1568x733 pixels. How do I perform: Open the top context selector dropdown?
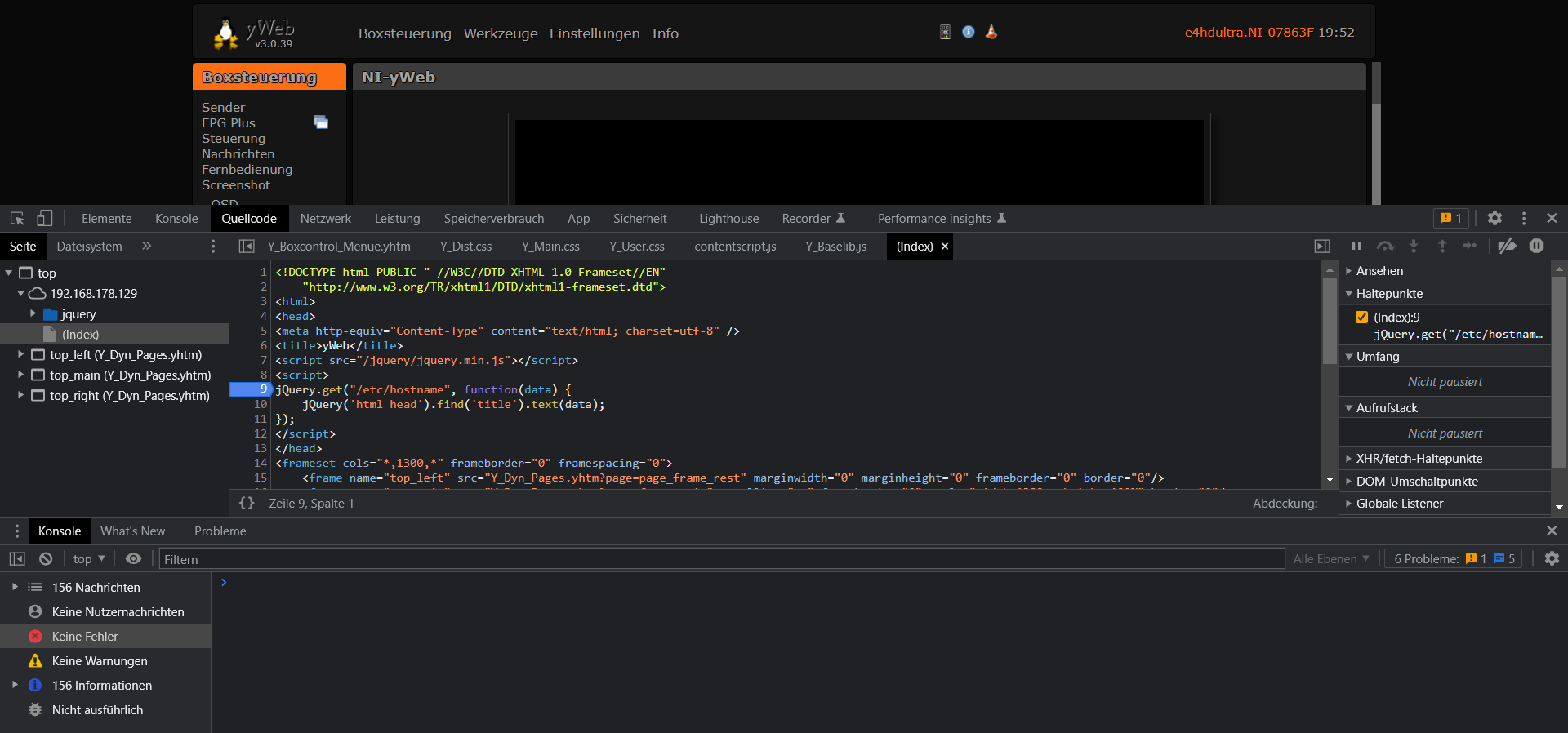coord(89,559)
